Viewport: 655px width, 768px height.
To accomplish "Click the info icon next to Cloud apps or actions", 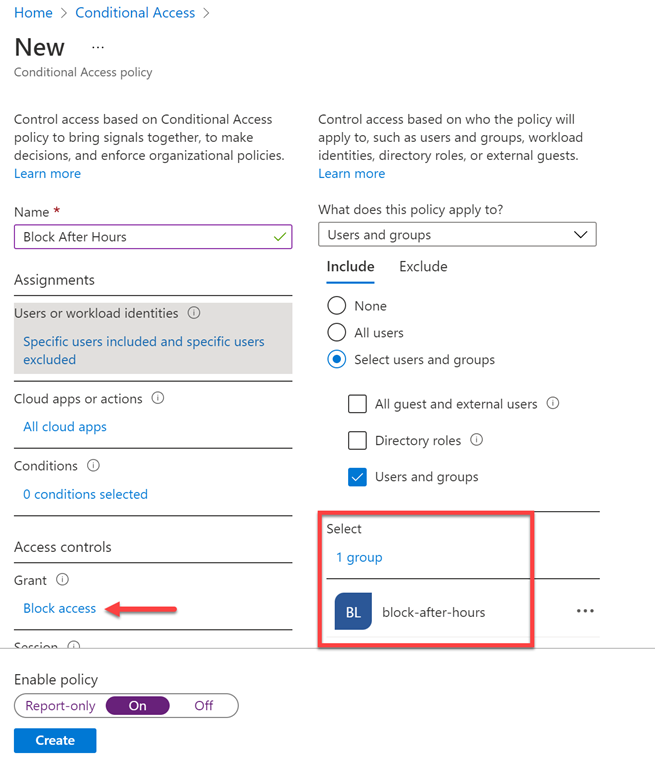I will click(158, 398).
